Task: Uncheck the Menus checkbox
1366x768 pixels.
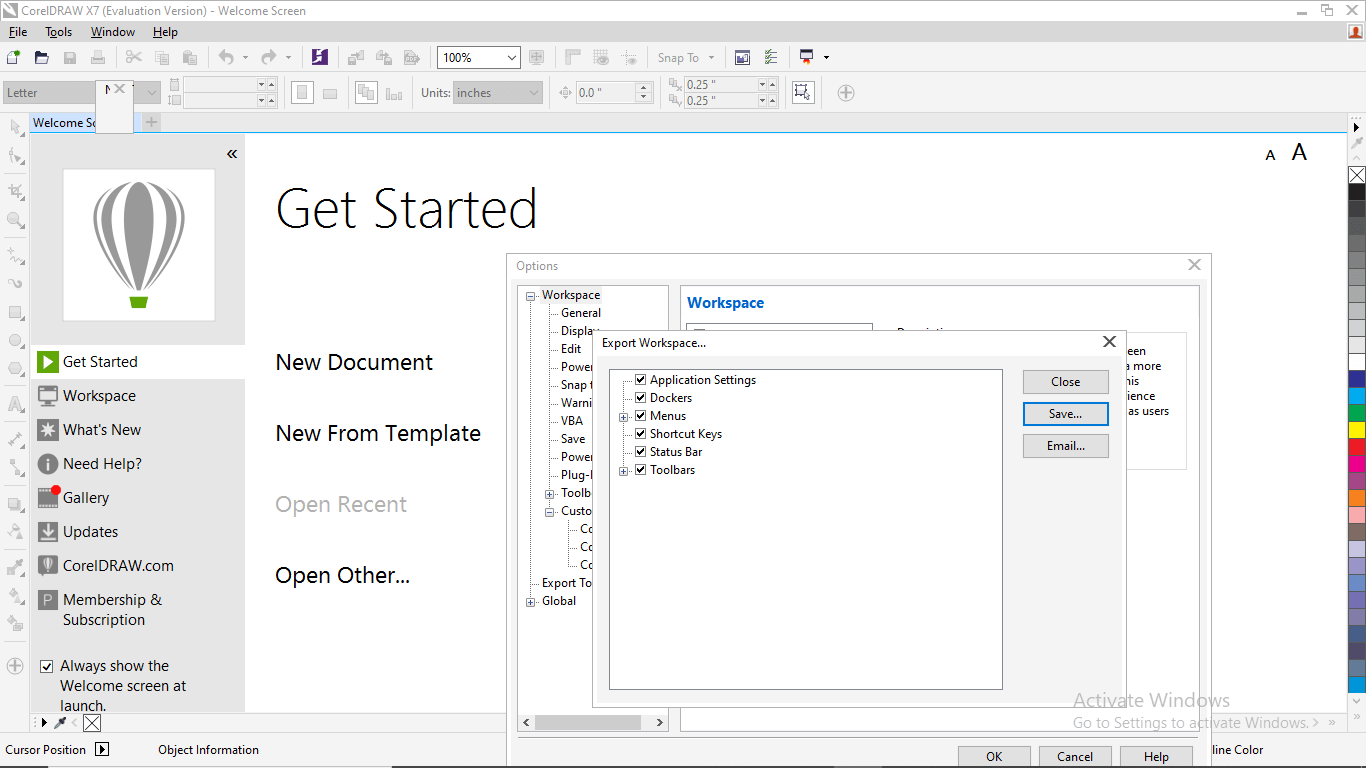Action: pyautogui.click(x=641, y=416)
